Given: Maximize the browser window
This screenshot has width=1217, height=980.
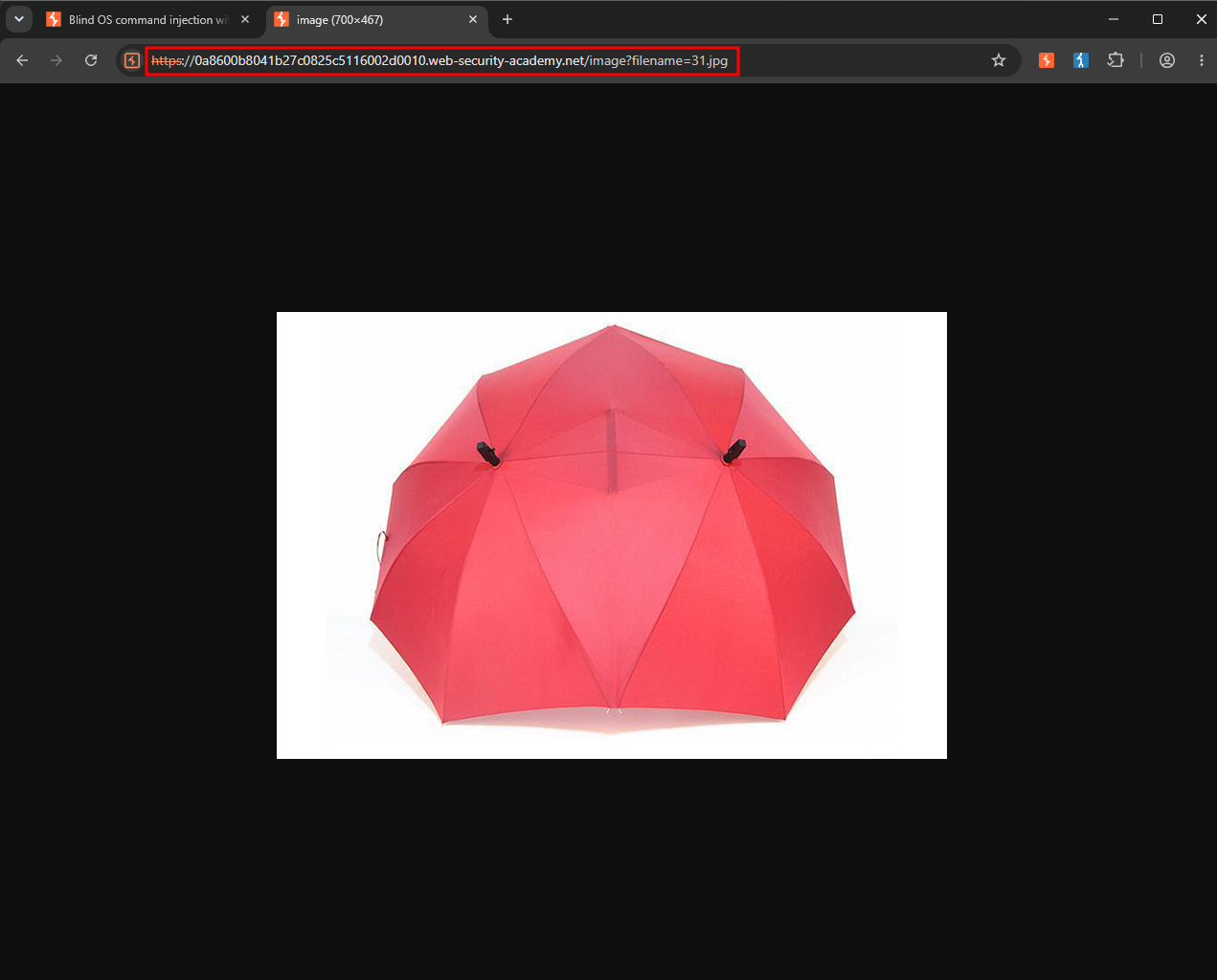Looking at the screenshot, I should (x=1158, y=19).
